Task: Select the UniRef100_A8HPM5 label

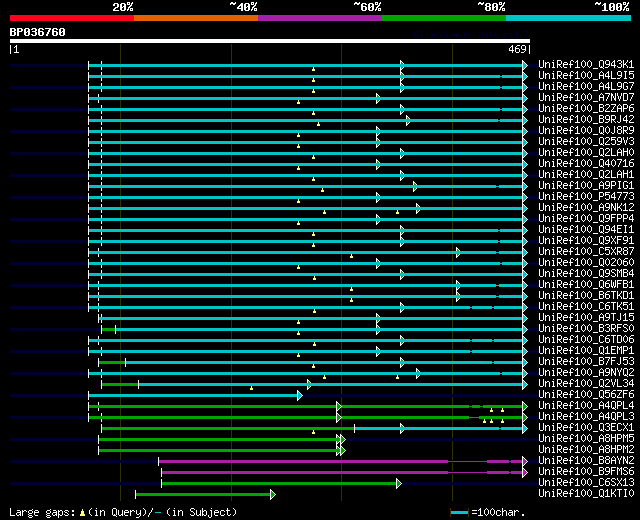Action: pyautogui.click(x=586, y=439)
